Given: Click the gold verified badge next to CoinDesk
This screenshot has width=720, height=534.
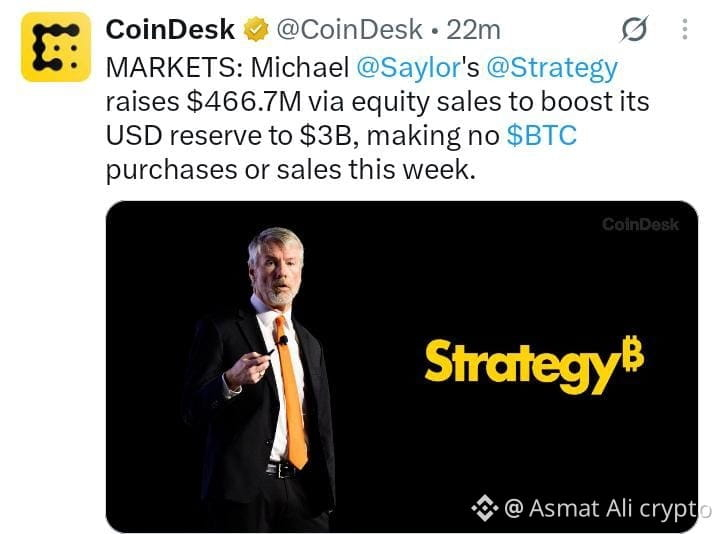Looking at the screenshot, I should tap(256, 29).
